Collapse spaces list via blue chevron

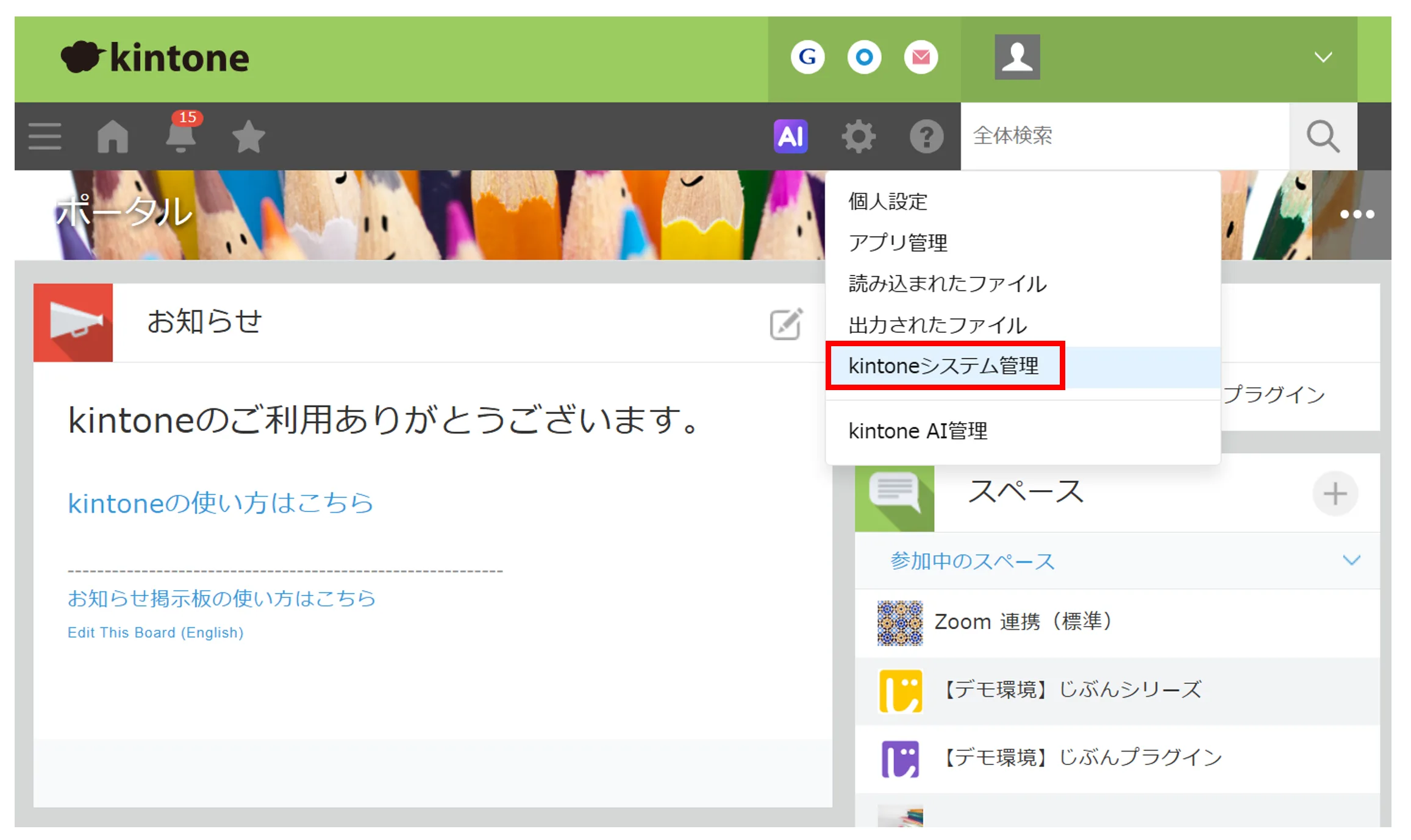coord(1351,560)
